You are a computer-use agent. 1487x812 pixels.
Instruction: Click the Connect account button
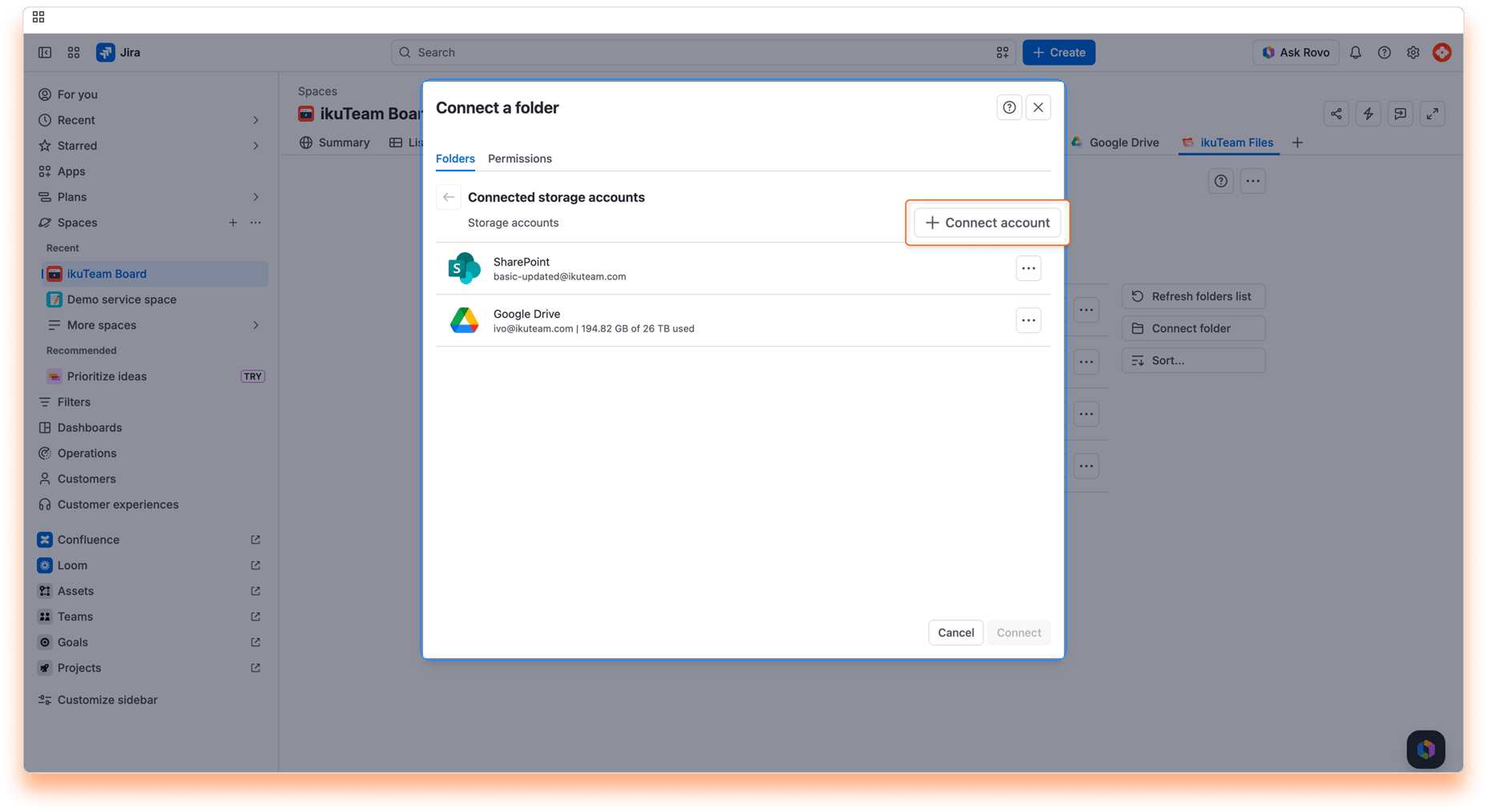987,223
